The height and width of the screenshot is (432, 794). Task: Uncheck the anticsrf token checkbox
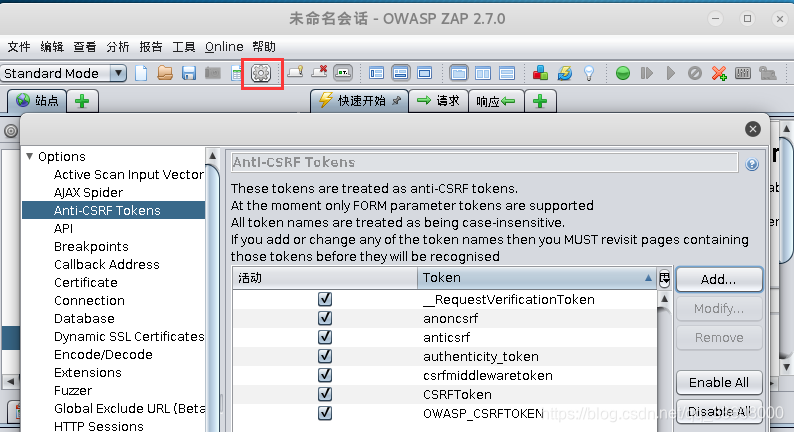click(x=325, y=337)
